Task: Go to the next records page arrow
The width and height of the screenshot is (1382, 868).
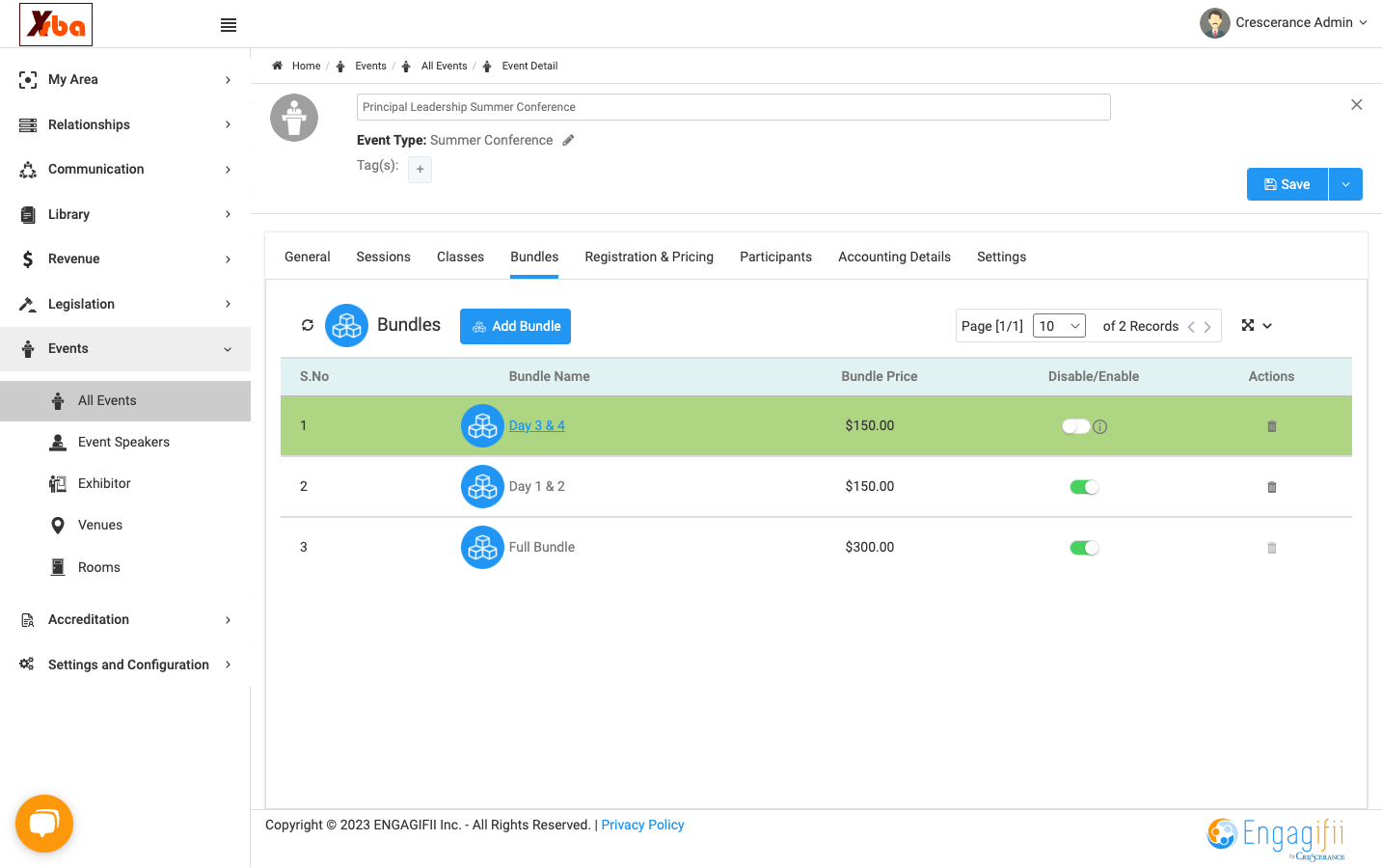Action: (x=1207, y=327)
